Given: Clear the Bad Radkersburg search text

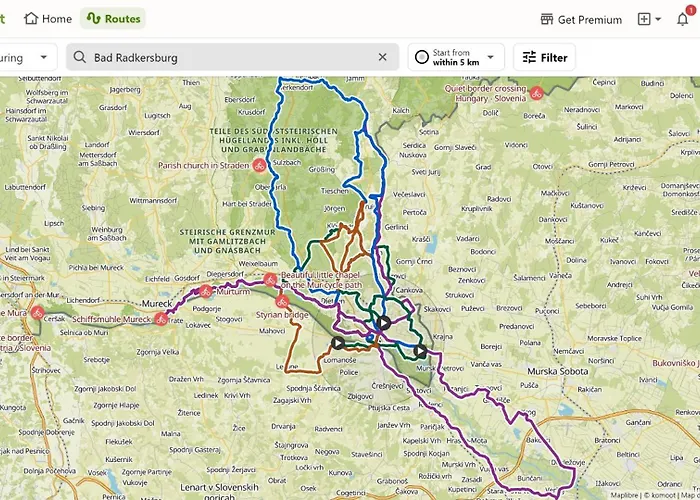Looking at the screenshot, I should 382,57.
